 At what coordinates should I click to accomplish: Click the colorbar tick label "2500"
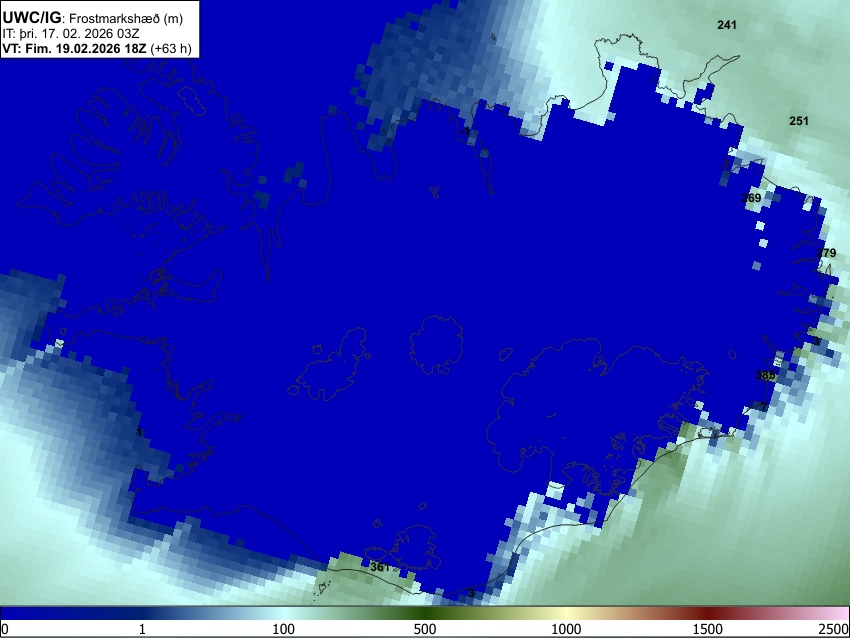pos(834,629)
